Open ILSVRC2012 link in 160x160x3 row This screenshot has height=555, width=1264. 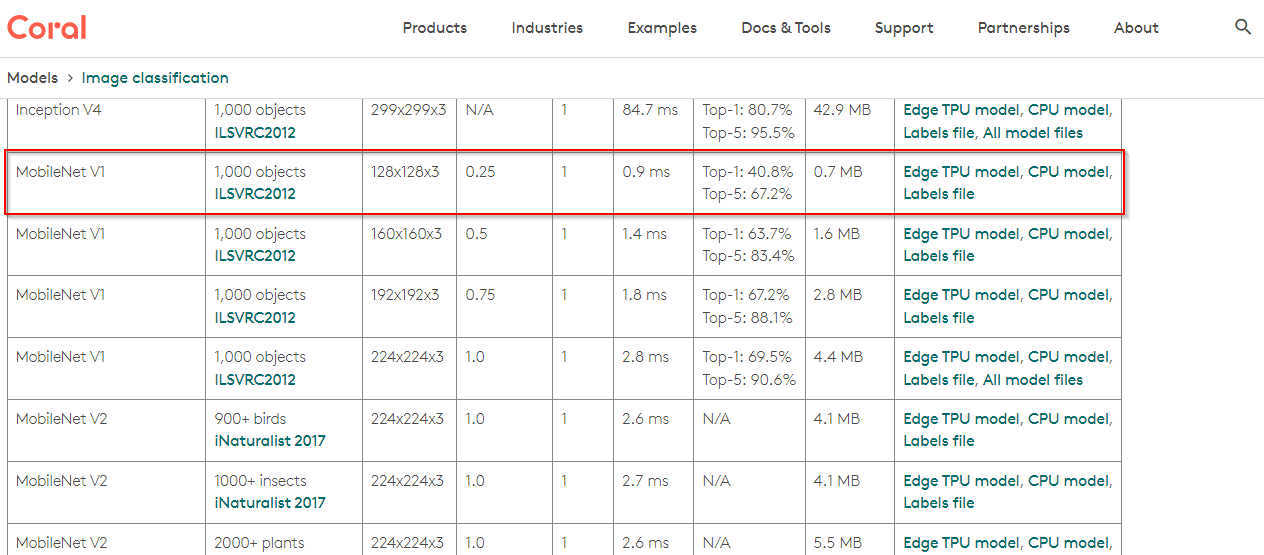(x=255, y=256)
